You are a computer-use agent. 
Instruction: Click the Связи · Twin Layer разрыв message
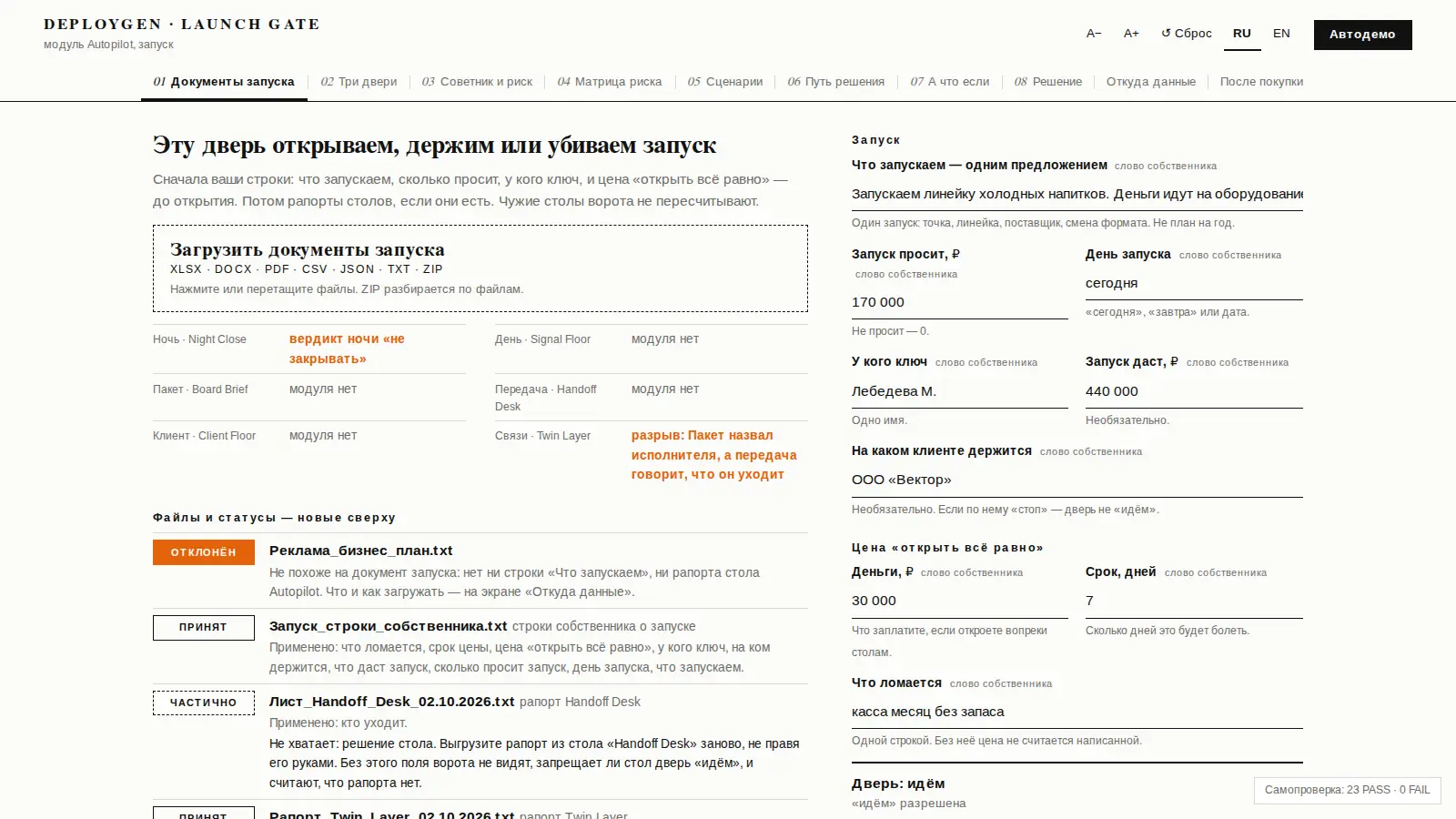point(714,455)
